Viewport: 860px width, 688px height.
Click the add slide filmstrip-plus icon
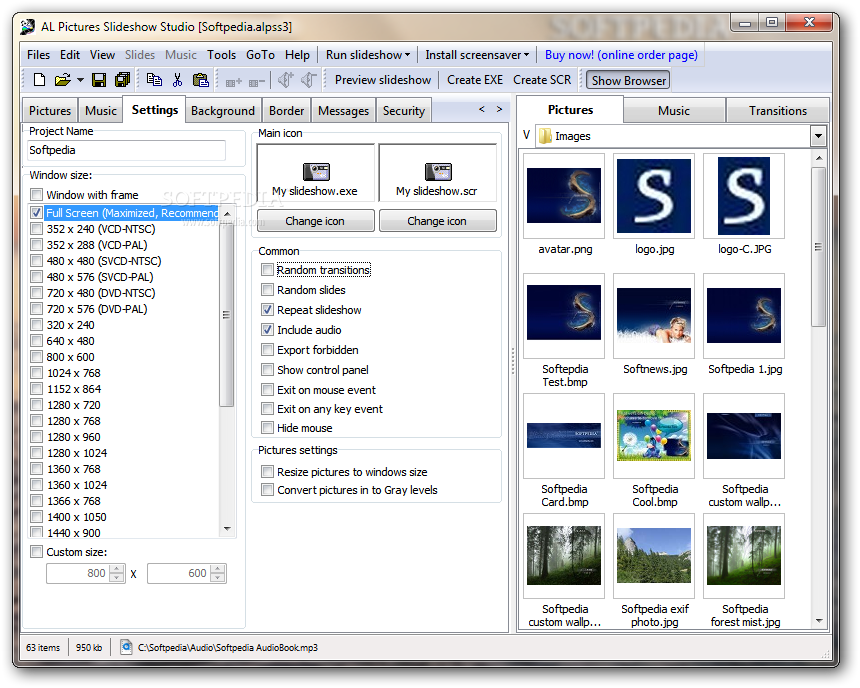coord(234,82)
